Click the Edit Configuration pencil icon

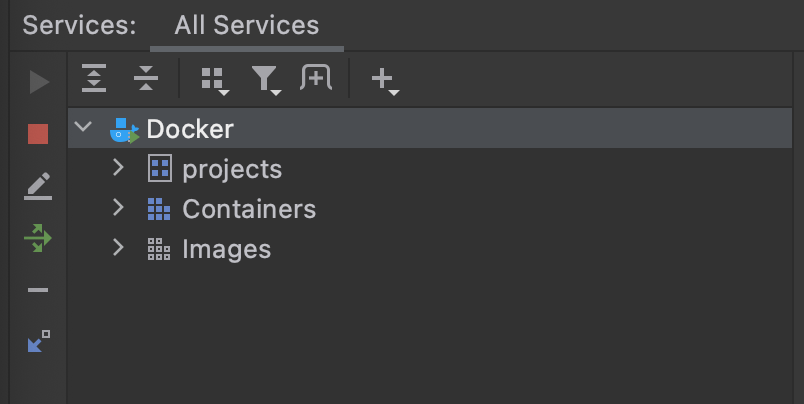38,186
